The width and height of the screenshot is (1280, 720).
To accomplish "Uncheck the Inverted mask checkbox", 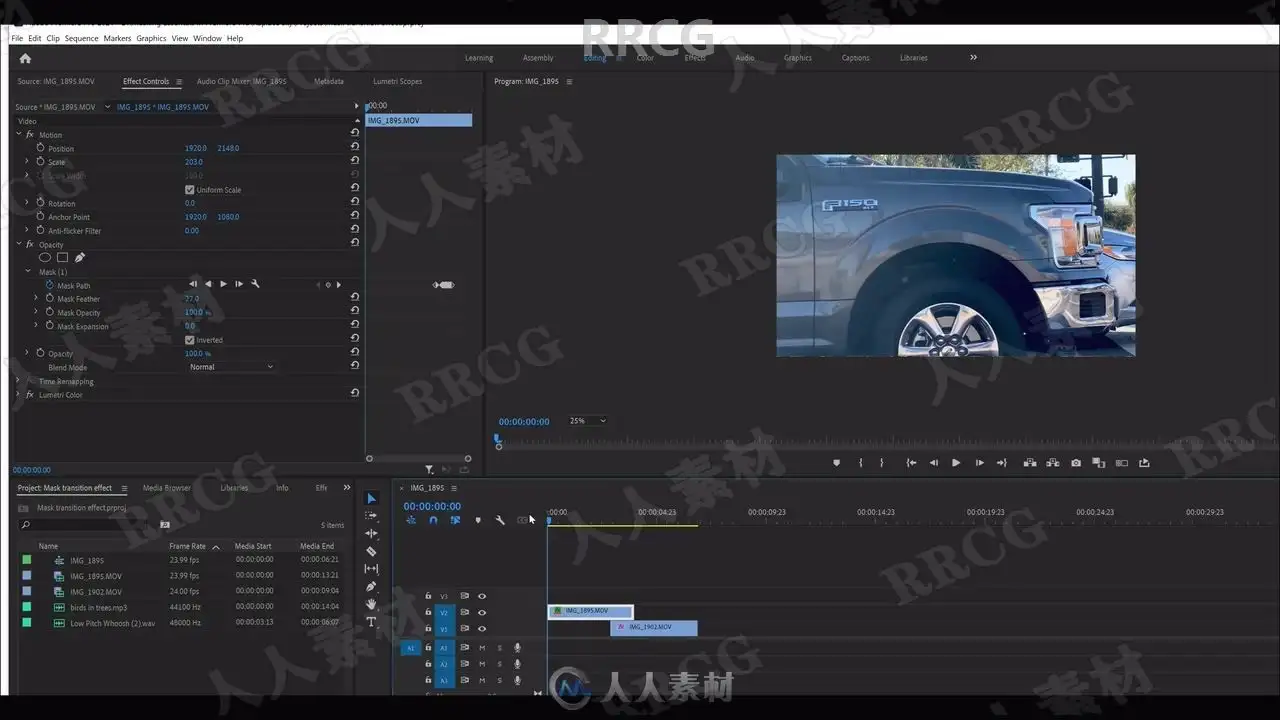I will (x=190, y=340).
